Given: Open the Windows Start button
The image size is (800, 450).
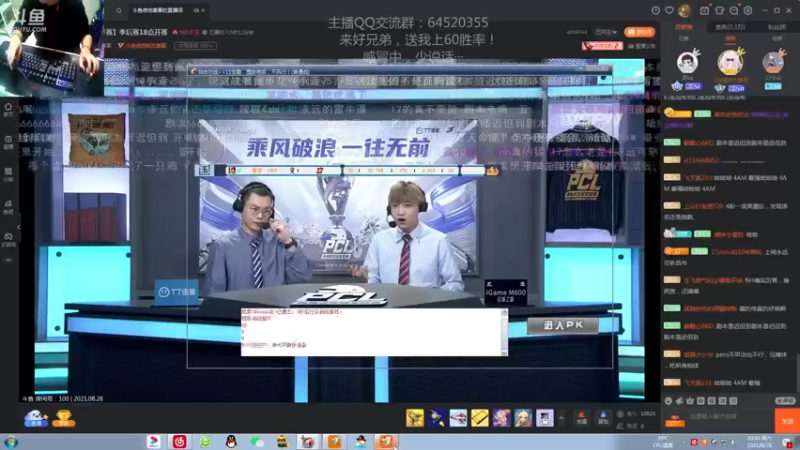Looking at the screenshot, I should point(11,442).
